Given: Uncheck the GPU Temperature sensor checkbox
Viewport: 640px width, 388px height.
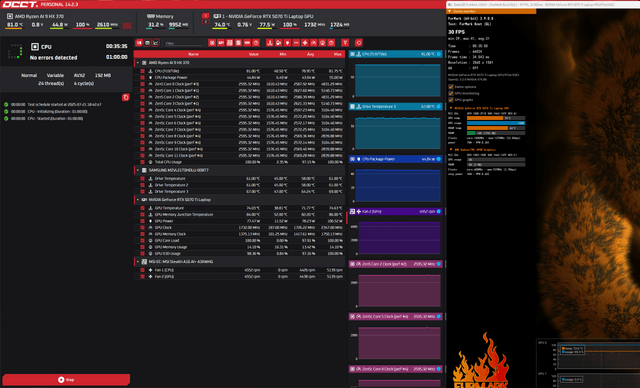Looking at the screenshot, I should pyautogui.click(x=142, y=208).
